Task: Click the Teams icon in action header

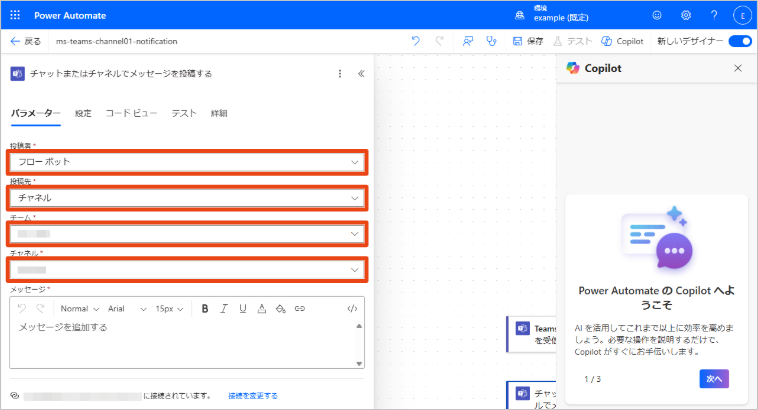Action: [x=17, y=73]
